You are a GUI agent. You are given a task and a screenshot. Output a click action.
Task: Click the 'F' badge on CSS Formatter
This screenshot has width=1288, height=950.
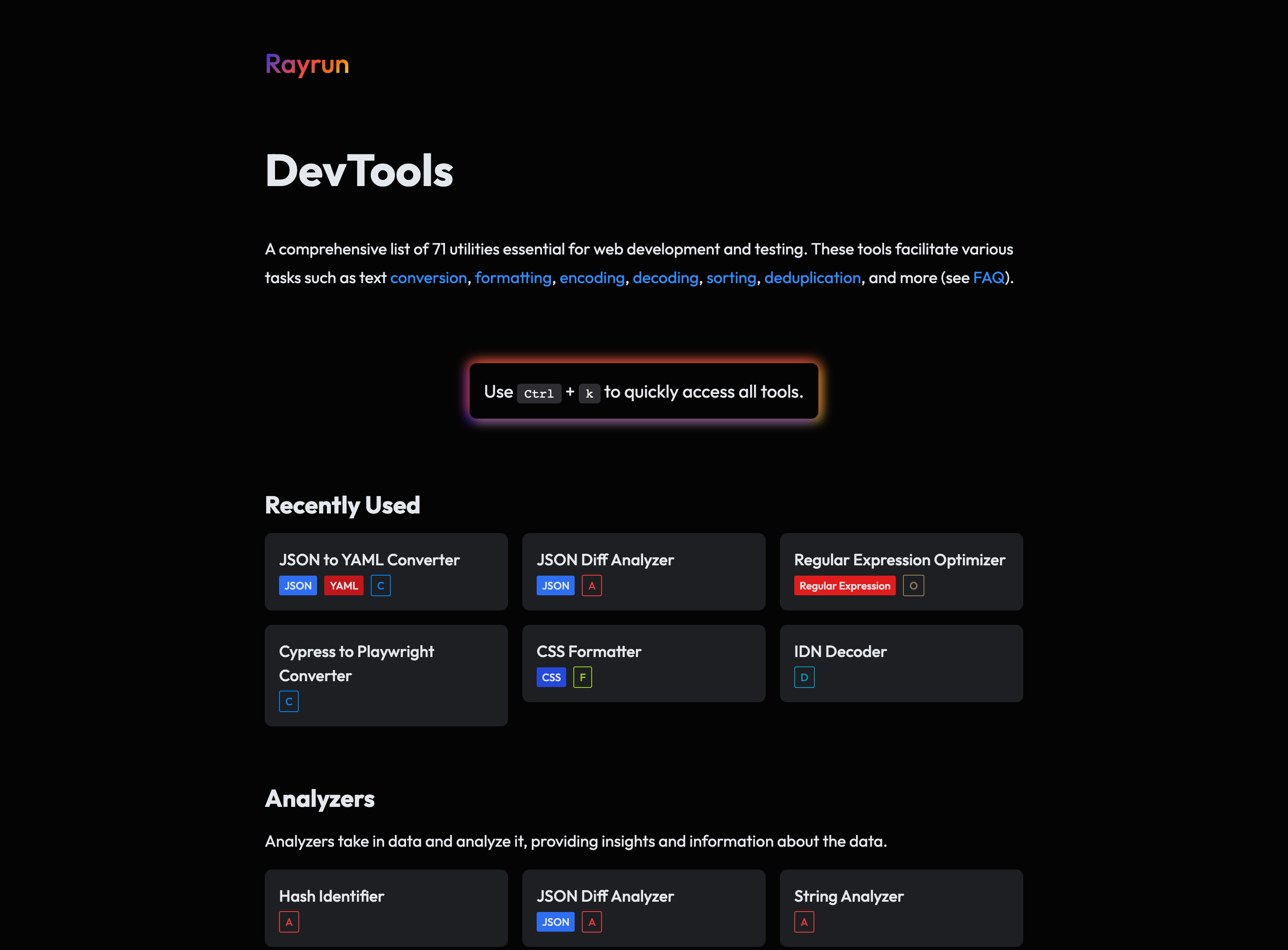pyautogui.click(x=582, y=677)
